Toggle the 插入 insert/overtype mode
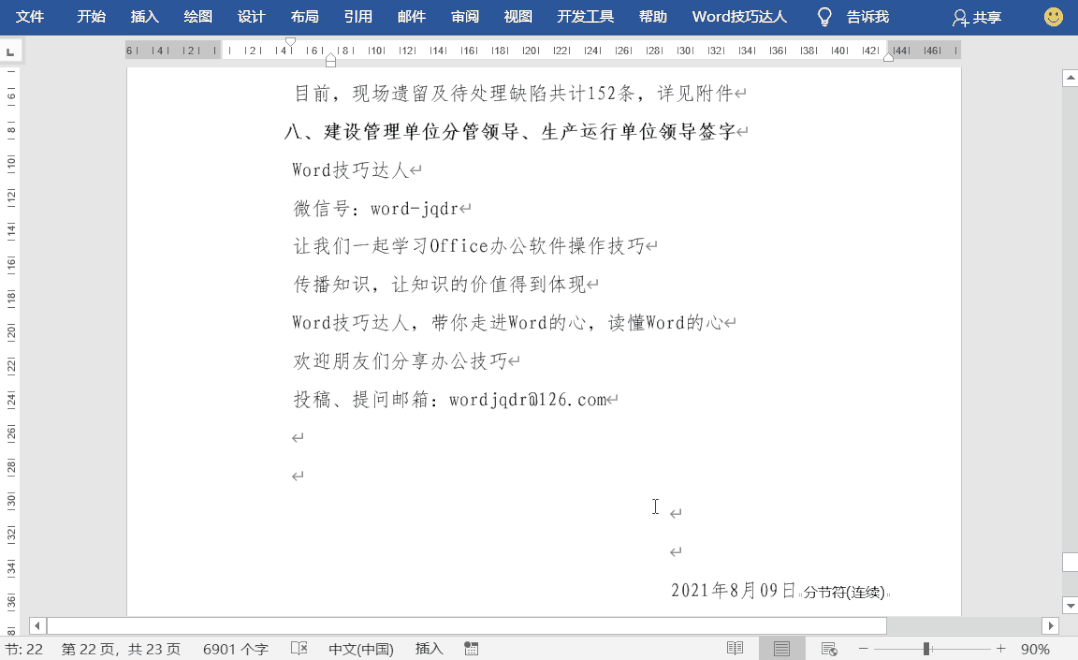The height and width of the screenshot is (660, 1078). (429, 649)
